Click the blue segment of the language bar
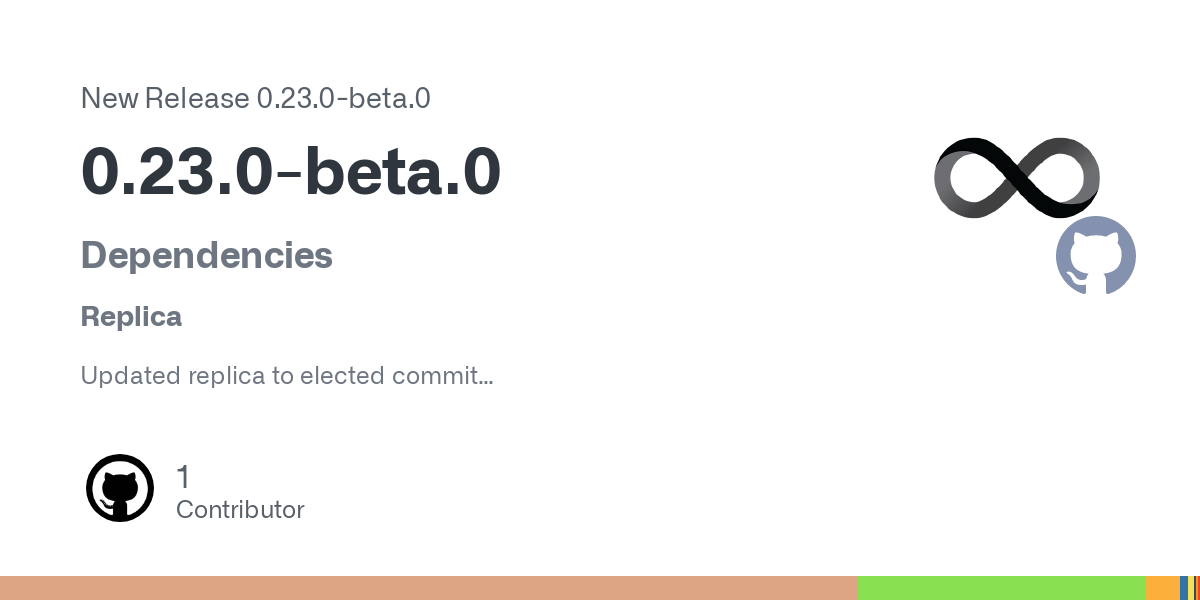 1184,588
